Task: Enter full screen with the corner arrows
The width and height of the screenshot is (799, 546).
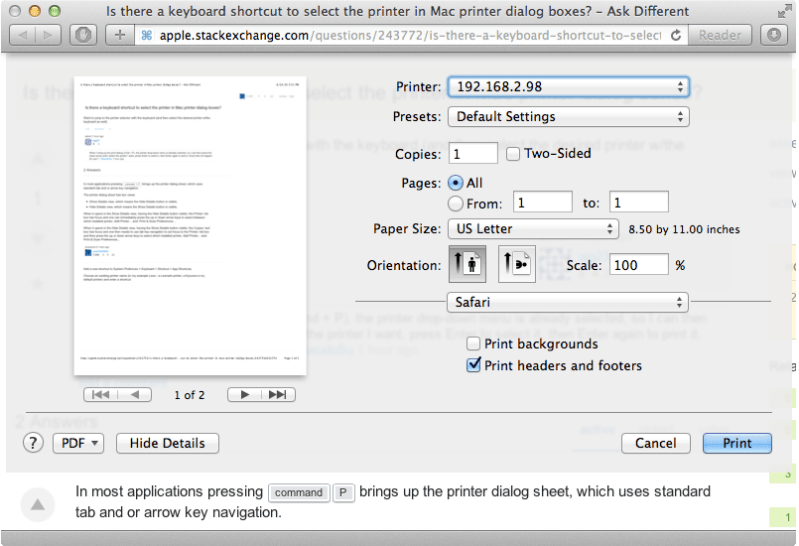Action: click(x=784, y=11)
